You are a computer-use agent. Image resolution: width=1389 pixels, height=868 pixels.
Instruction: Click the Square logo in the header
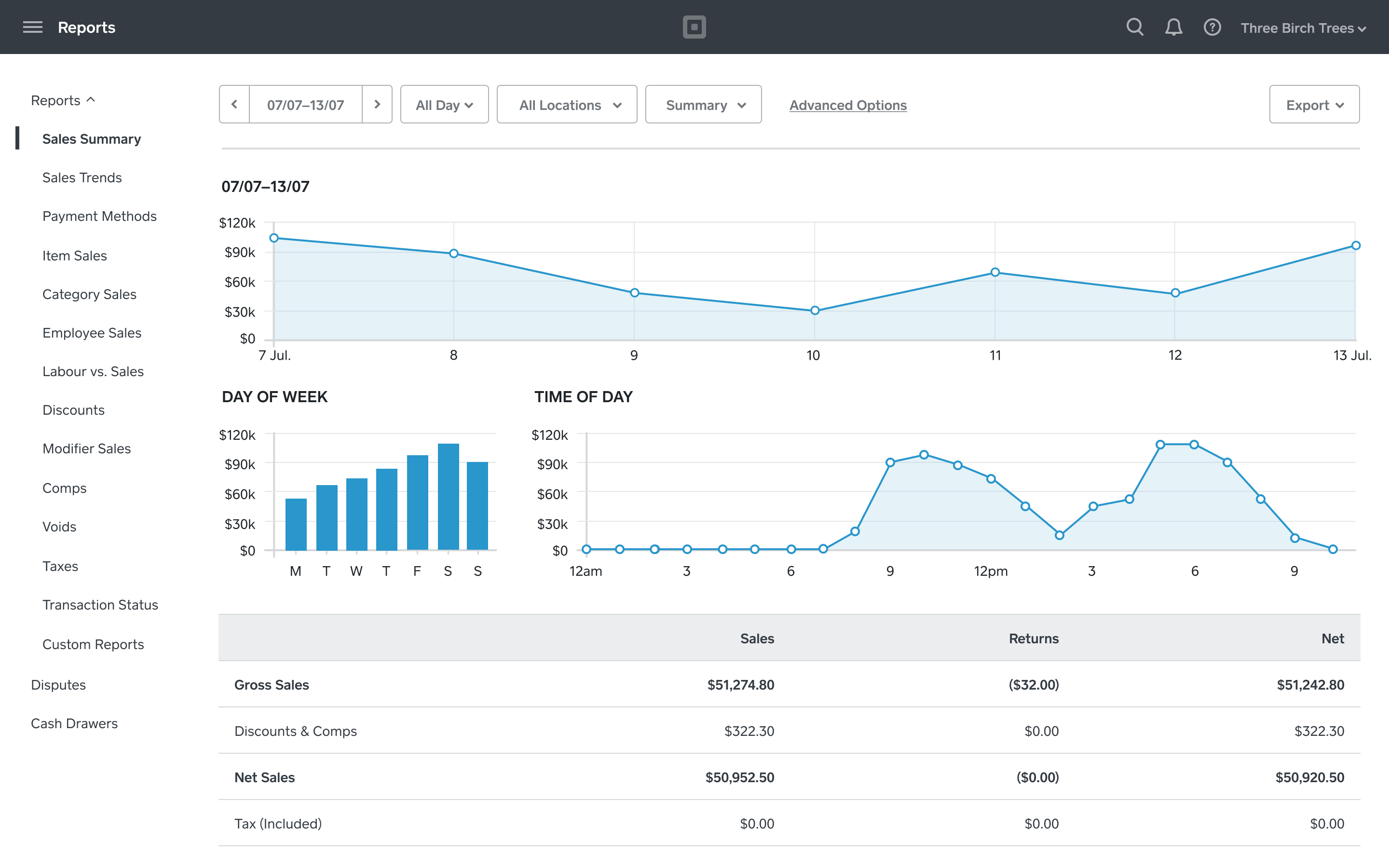(x=694, y=27)
